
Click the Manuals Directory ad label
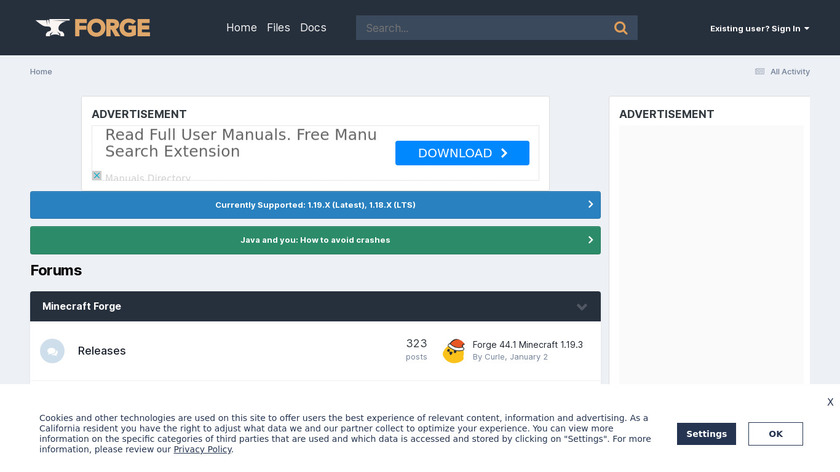(x=148, y=177)
